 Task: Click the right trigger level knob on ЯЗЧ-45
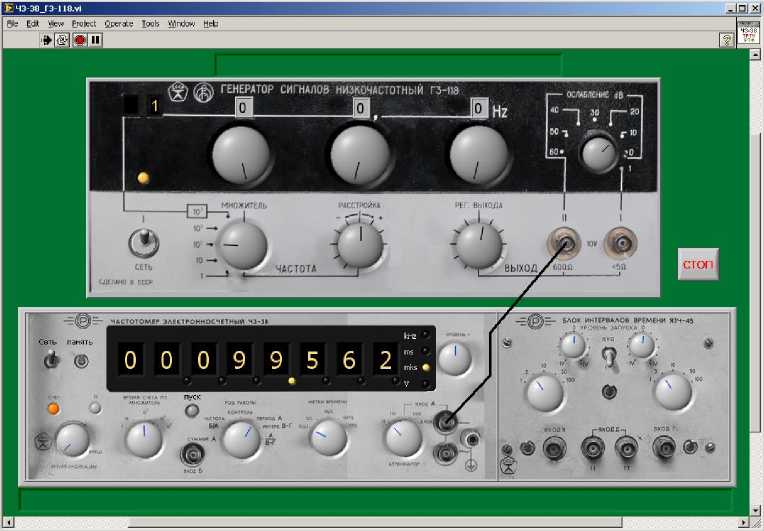(x=642, y=346)
